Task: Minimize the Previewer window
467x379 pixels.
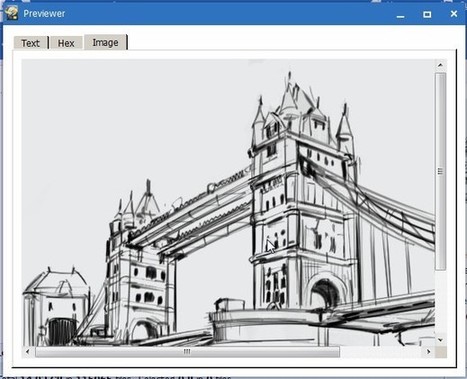Action: point(400,15)
